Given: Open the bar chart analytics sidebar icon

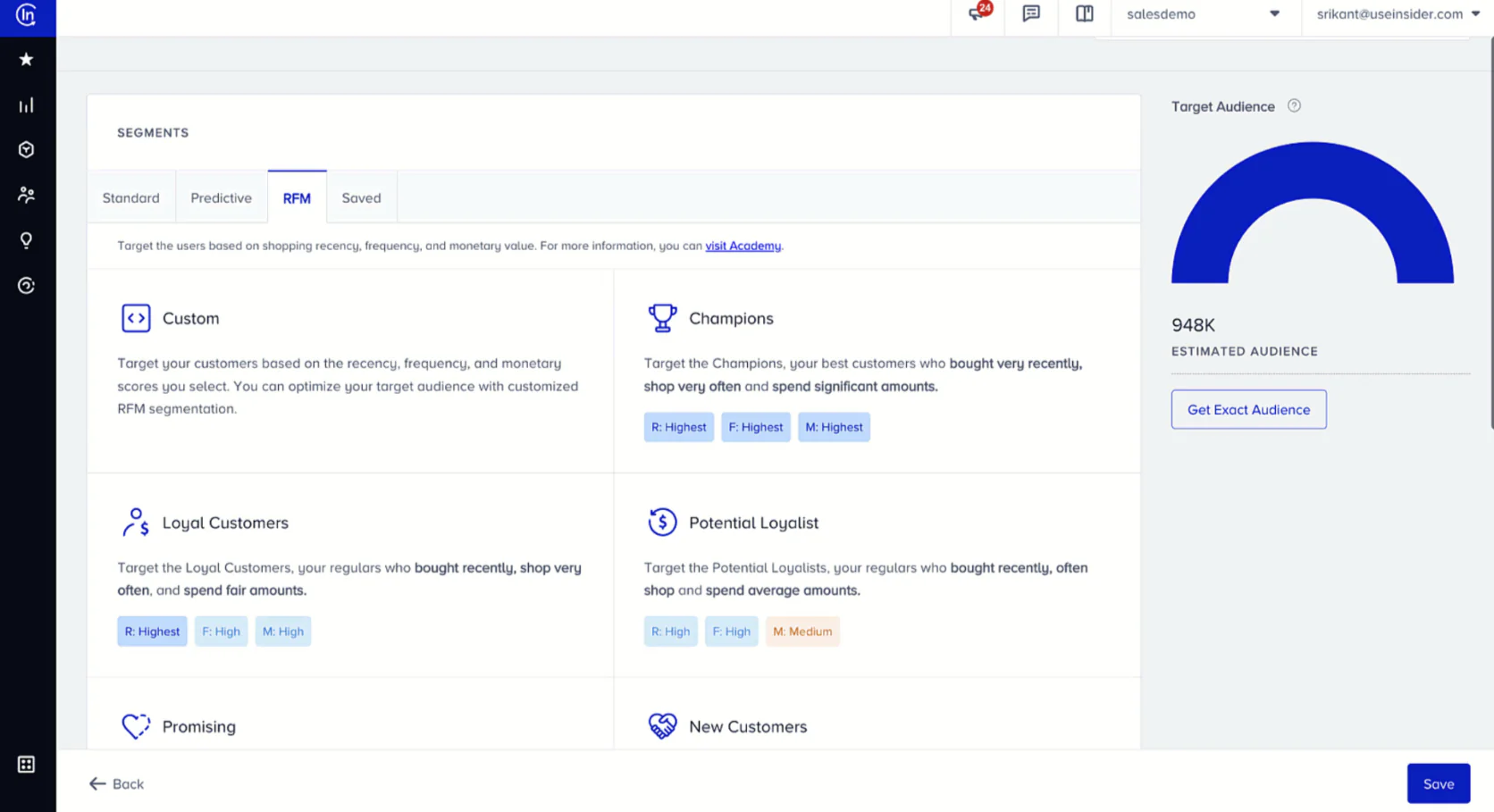Looking at the screenshot, I should click(x=26, y=105).
